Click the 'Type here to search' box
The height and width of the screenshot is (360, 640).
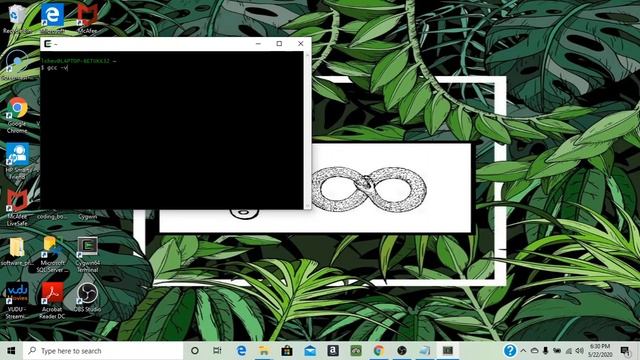coord(103,351)
